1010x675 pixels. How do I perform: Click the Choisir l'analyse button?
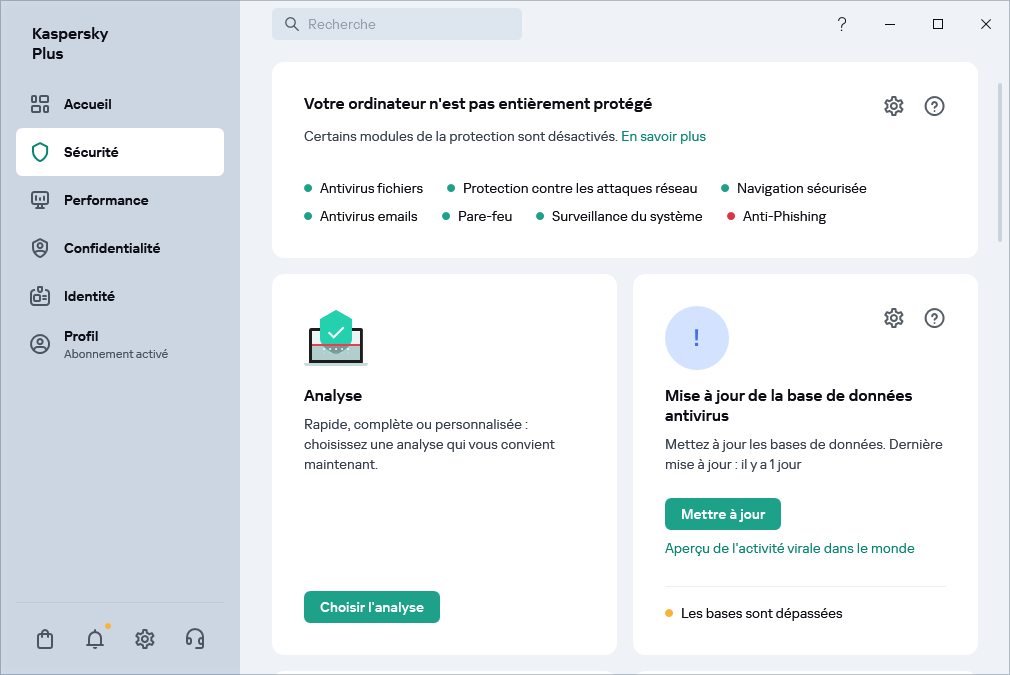click(x=371, y=606)
